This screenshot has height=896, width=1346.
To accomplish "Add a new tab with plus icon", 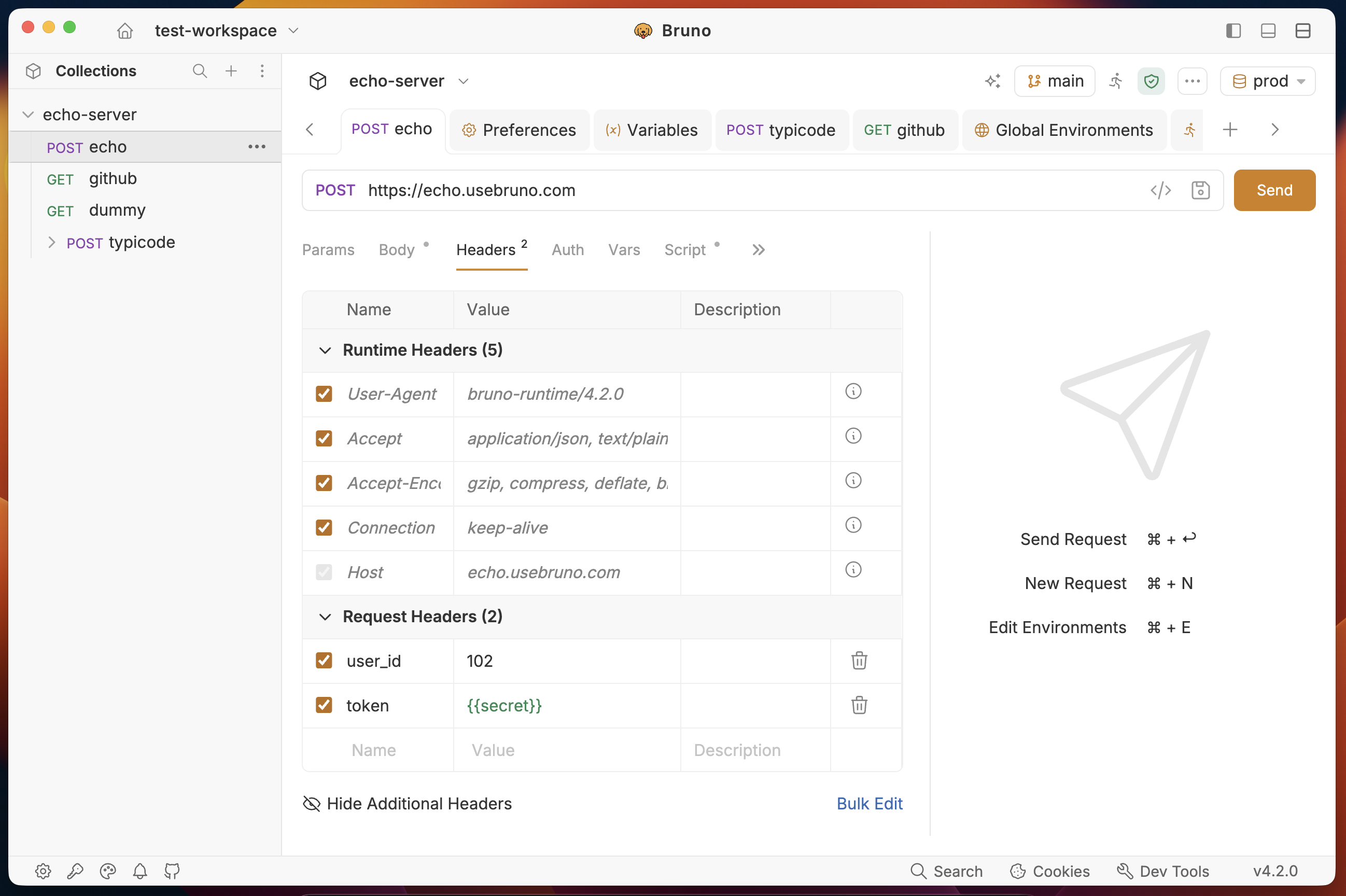I will click(x=1230, y=130).
